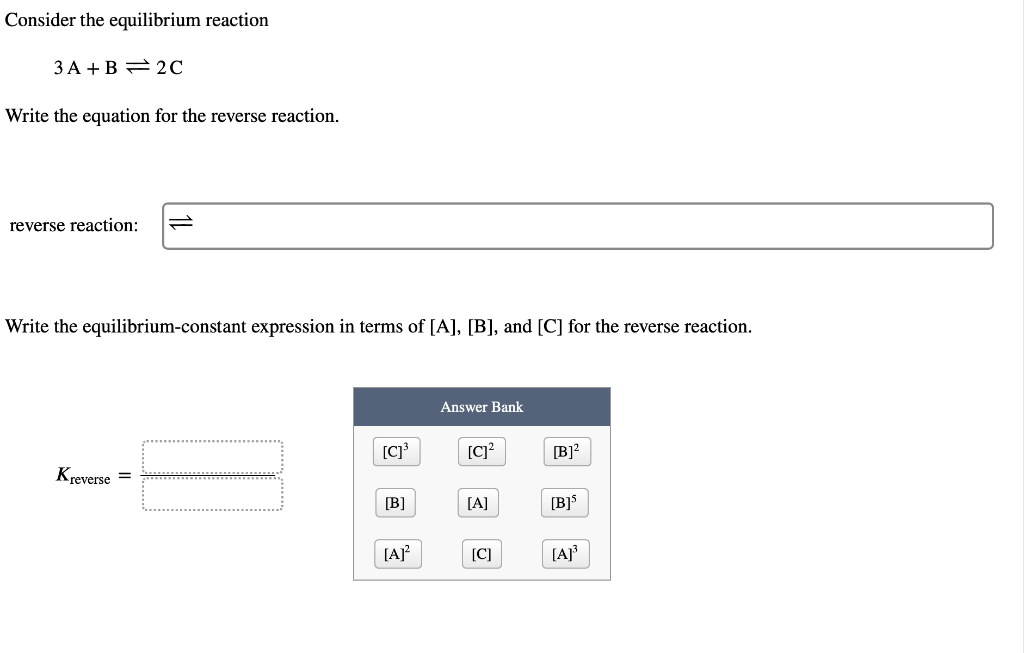Select the [C]³ tile from the Answer Bank
This screenshot has height=653, width=1024.
(396, 451)
